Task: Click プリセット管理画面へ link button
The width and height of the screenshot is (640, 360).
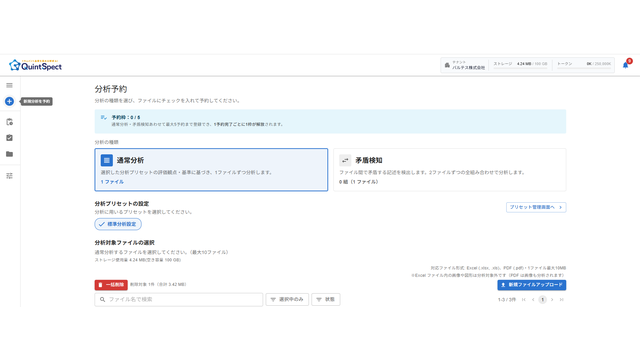Action: (536, 207)
